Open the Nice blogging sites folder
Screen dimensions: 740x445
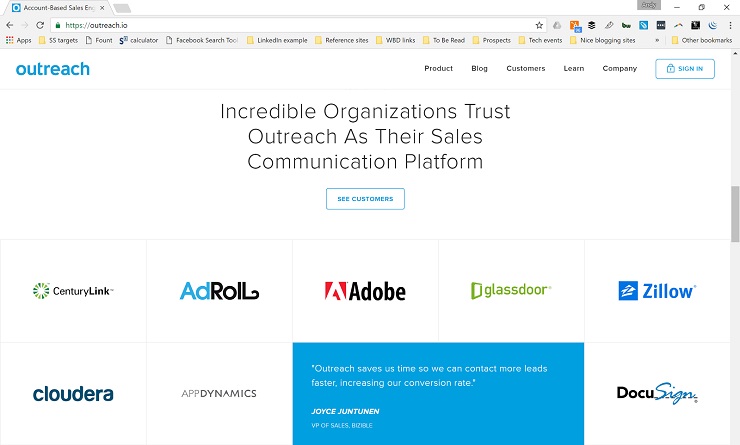point(603,40)
